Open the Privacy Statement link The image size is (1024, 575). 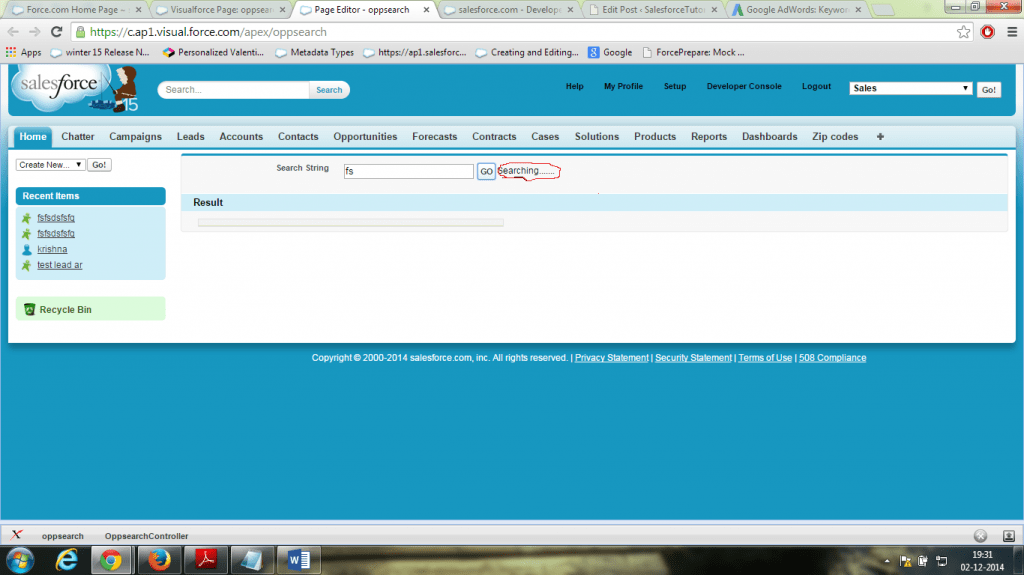pos(611,358)
